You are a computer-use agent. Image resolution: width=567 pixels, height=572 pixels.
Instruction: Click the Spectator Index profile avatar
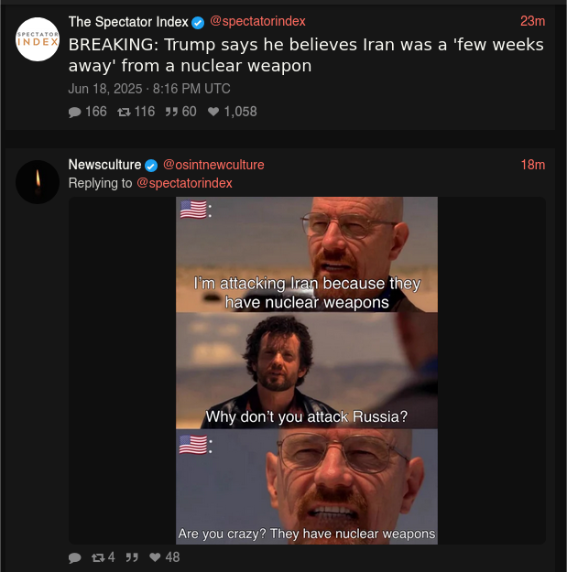tap(37, 39)
